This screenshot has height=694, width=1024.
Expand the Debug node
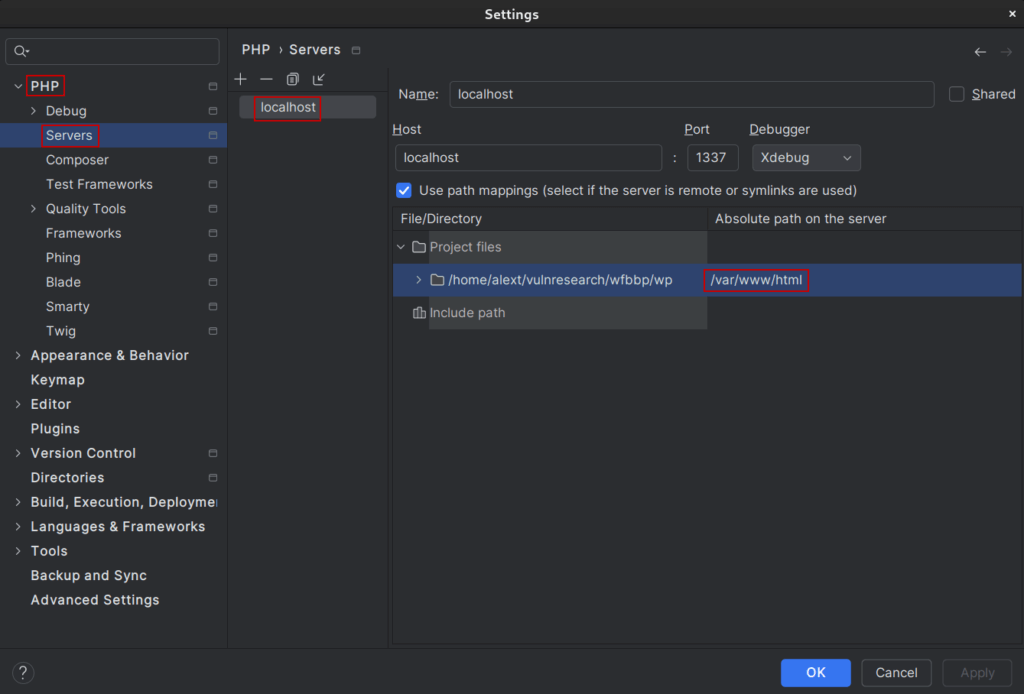[x=33, y=111]
